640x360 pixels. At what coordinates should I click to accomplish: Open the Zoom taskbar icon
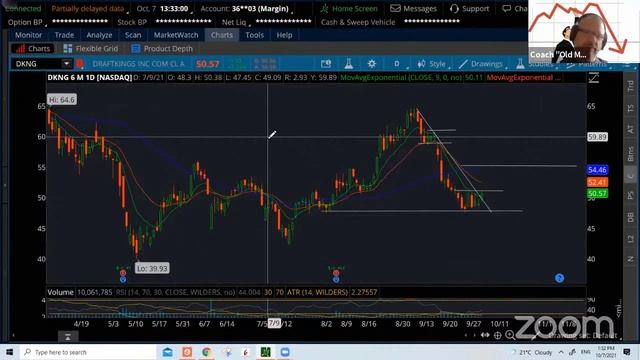(285, 352)
